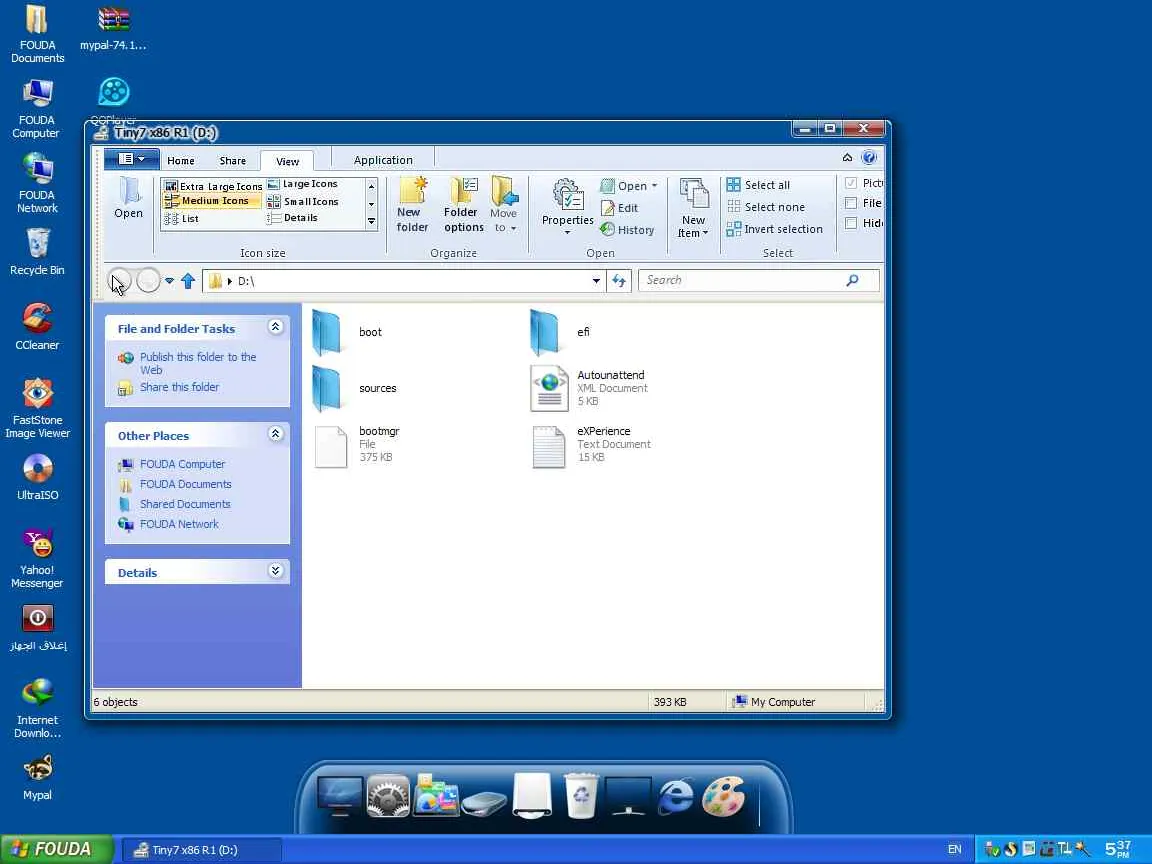Choose Small Icons view
Image resolution: width=1152 pixels, height=864 pixels.
coord(303,201)
